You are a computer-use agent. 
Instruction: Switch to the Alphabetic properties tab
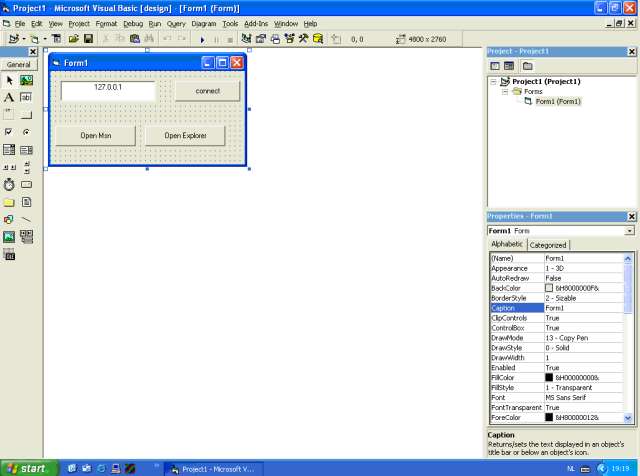(x=507, y=244)
